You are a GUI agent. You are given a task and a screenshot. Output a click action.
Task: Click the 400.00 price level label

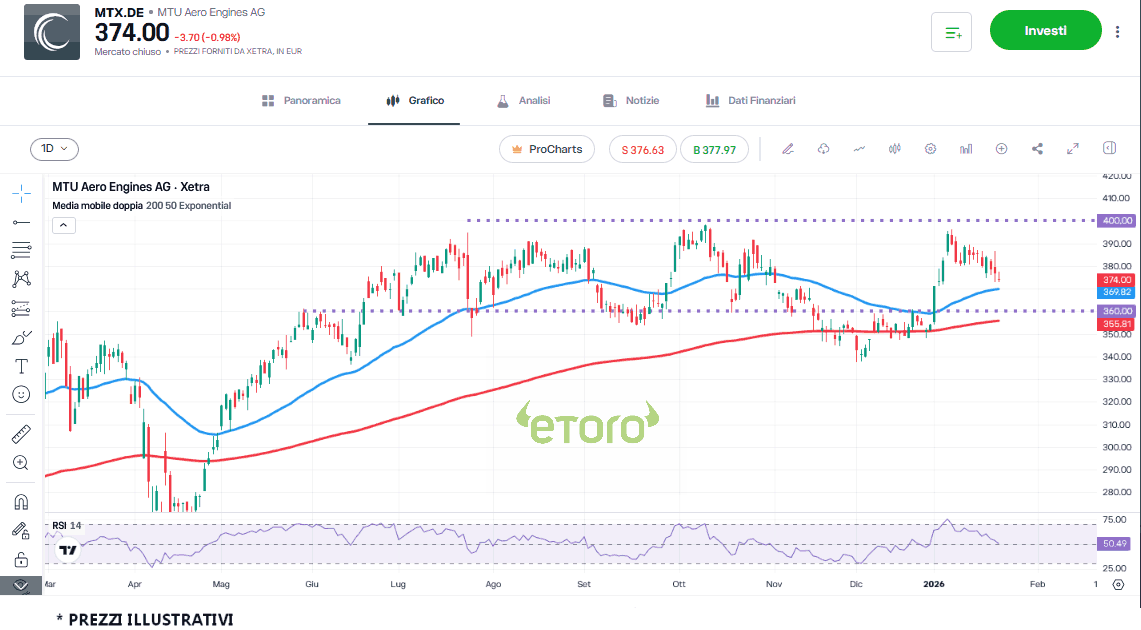pos(1116,220)
